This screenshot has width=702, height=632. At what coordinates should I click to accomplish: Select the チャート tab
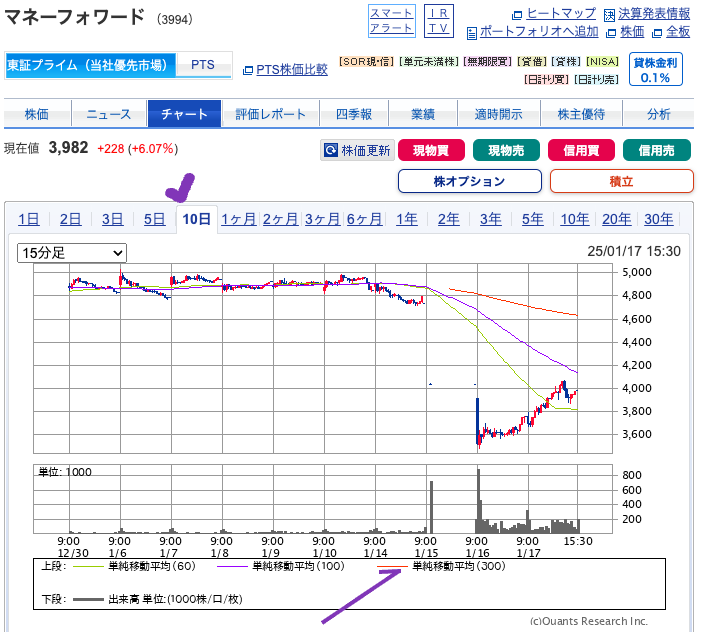coord(184,114)
